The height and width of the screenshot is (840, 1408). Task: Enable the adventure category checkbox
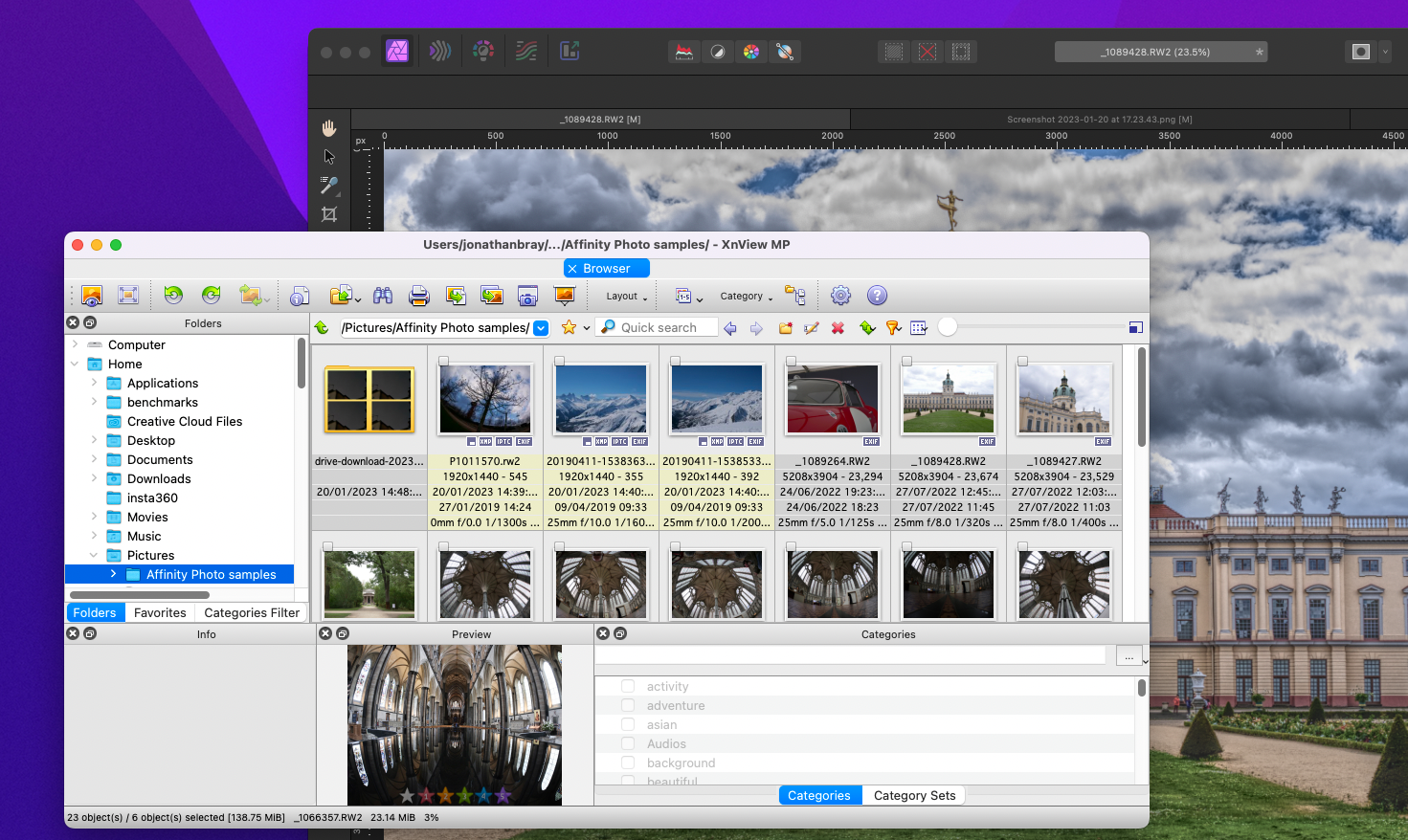[628, 705]
